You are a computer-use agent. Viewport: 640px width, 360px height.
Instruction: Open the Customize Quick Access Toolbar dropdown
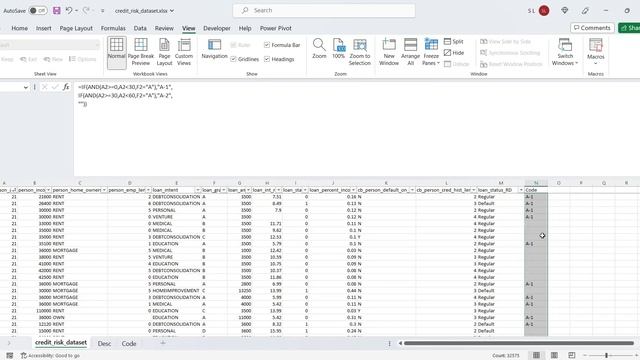point(102,11)
